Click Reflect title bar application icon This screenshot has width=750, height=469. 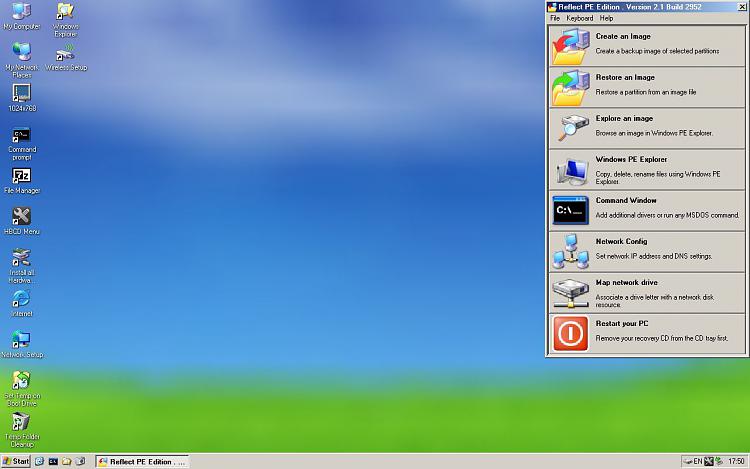click(x=552, y=7)
